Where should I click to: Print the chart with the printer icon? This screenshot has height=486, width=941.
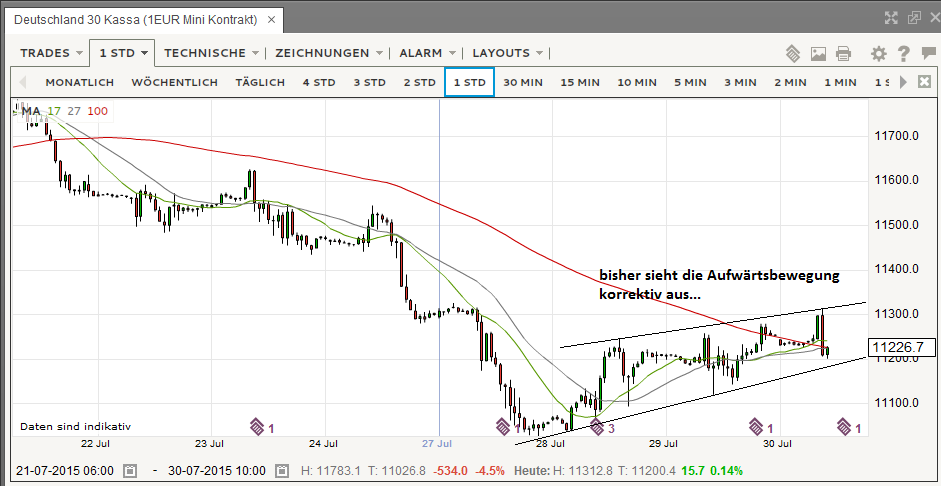point(843,53)
